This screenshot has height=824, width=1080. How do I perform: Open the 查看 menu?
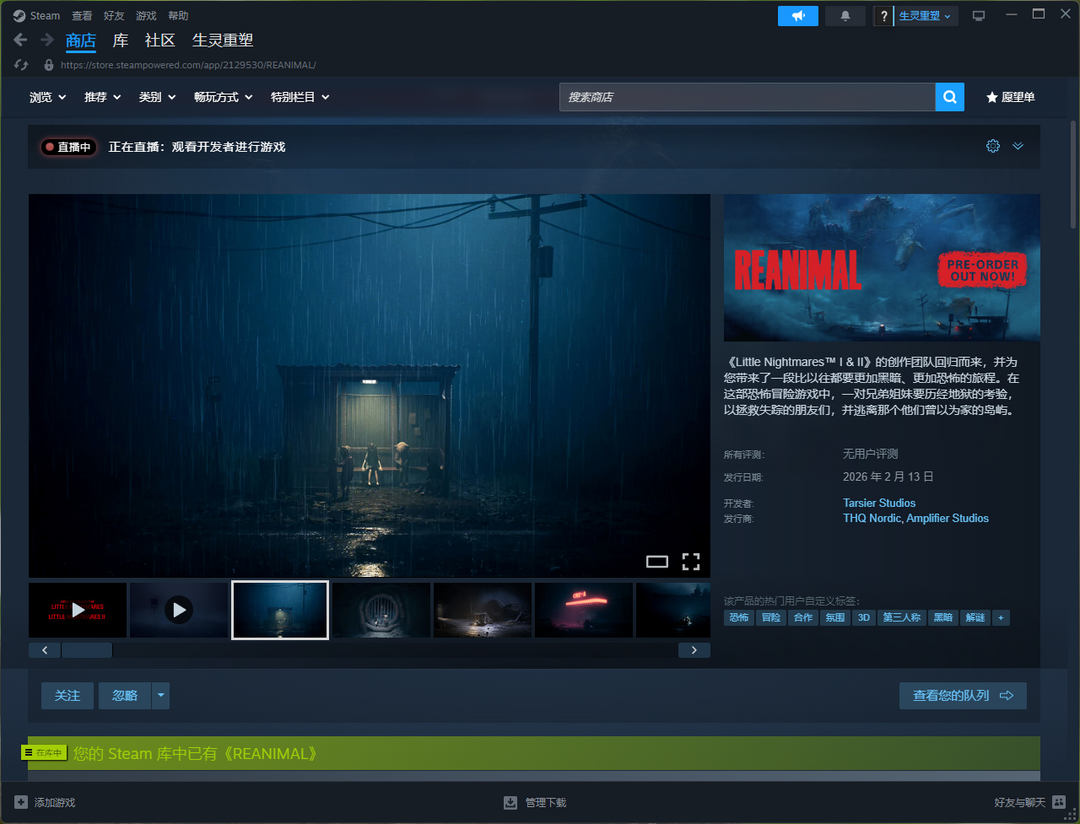tap(82, 15)
